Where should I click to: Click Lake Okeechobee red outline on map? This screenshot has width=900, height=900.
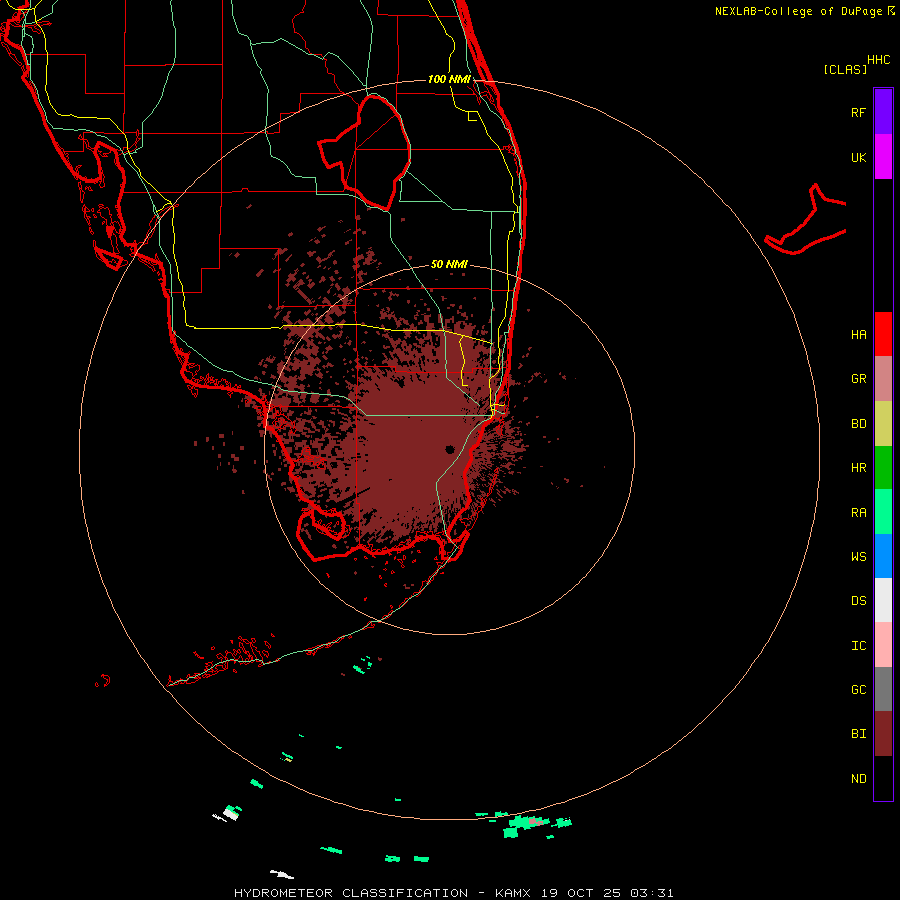365,152
